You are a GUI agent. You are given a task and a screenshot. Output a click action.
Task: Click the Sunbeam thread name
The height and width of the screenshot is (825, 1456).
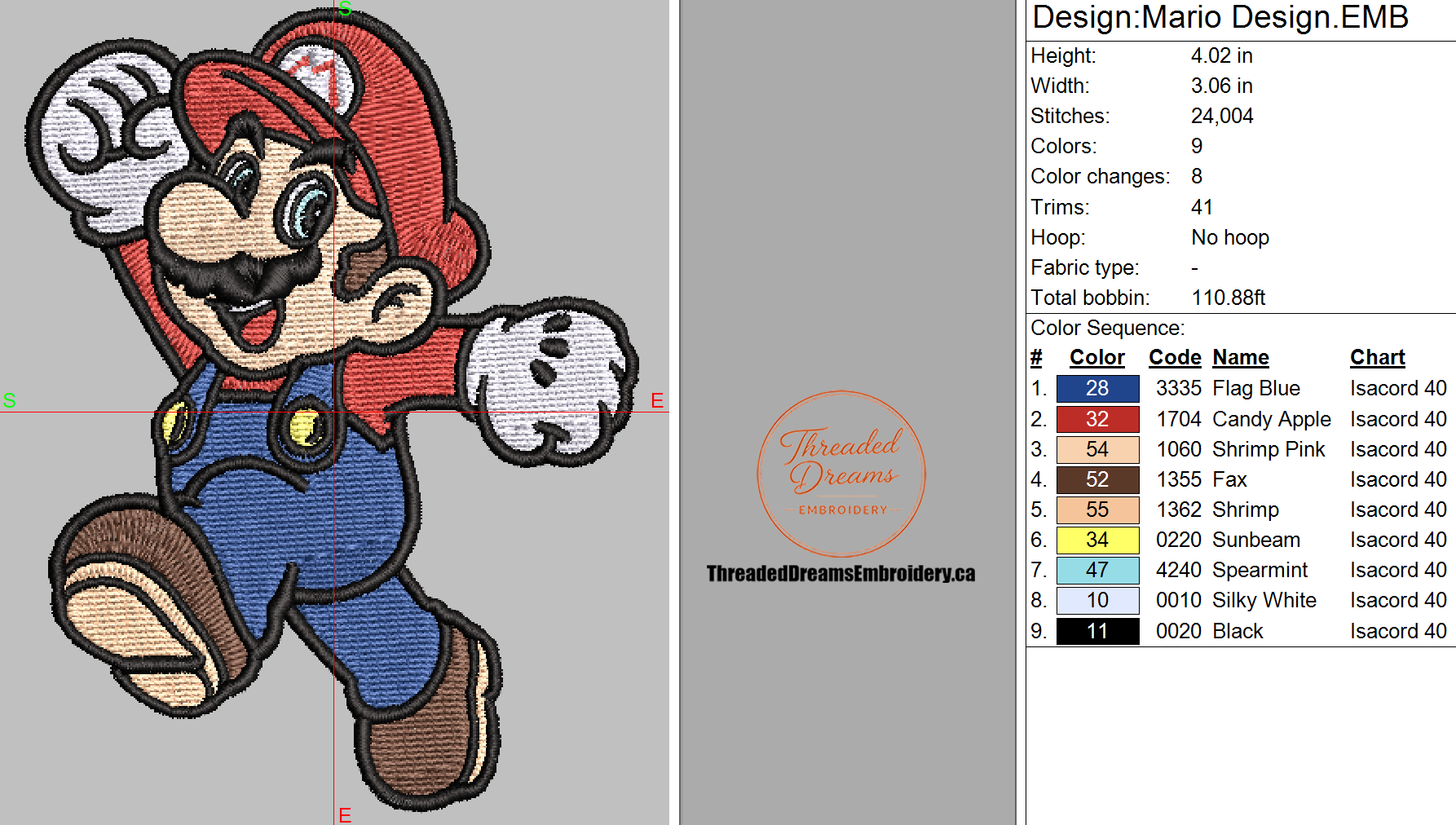click(x=1256, y=540)
